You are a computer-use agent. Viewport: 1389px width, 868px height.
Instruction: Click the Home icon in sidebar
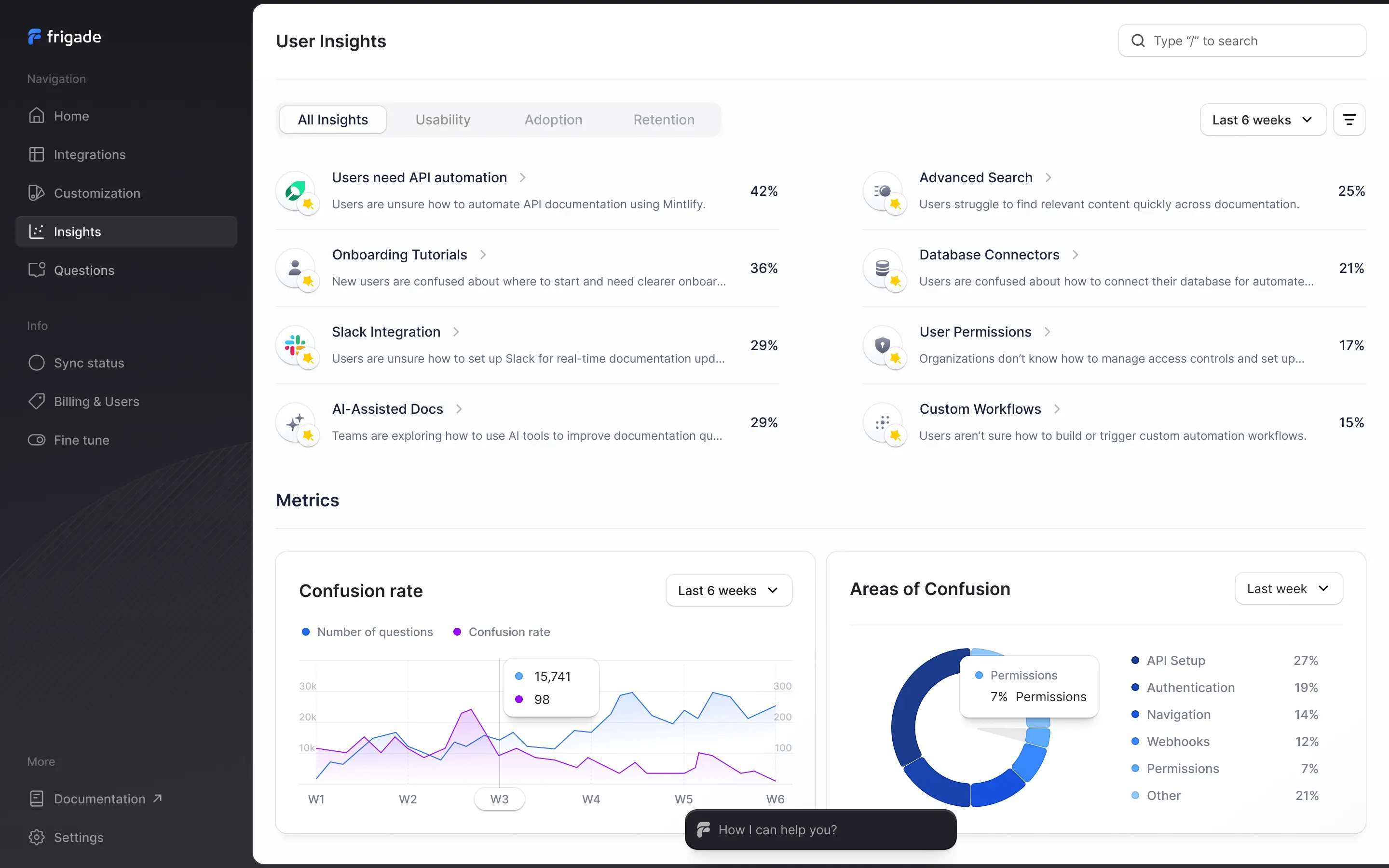click(x=36, y=116)
